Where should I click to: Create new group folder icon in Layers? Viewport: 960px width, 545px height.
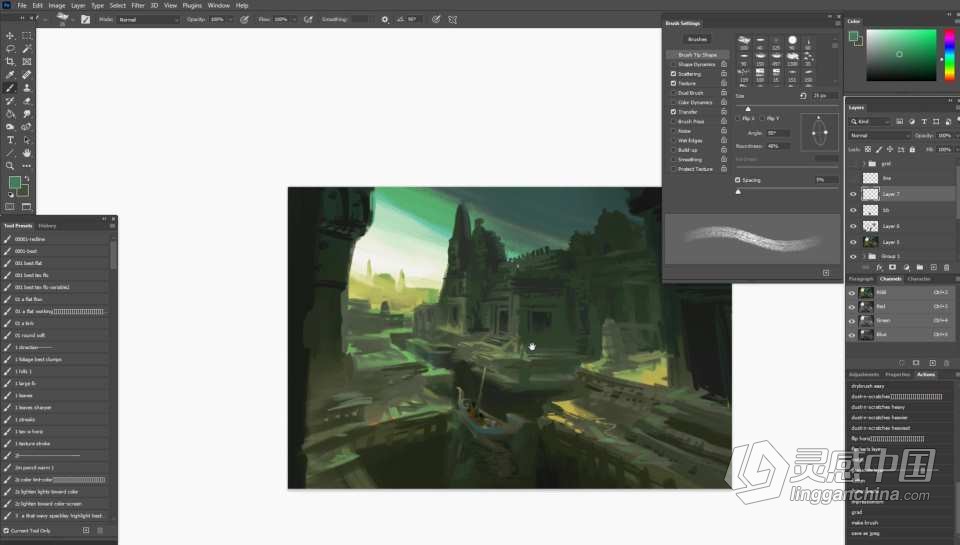click(920, 268)
